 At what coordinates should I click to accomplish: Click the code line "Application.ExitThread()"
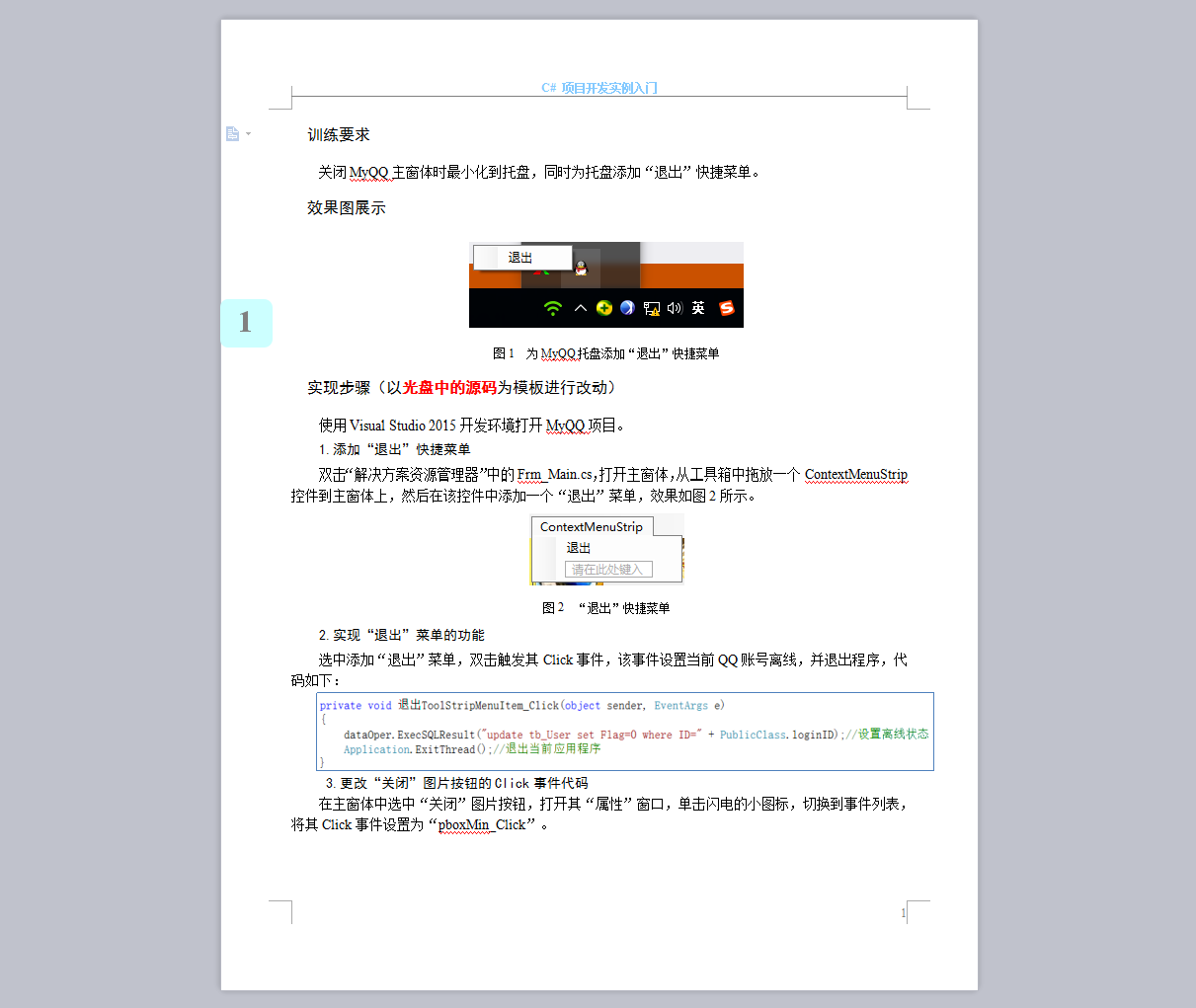point(472,749)
